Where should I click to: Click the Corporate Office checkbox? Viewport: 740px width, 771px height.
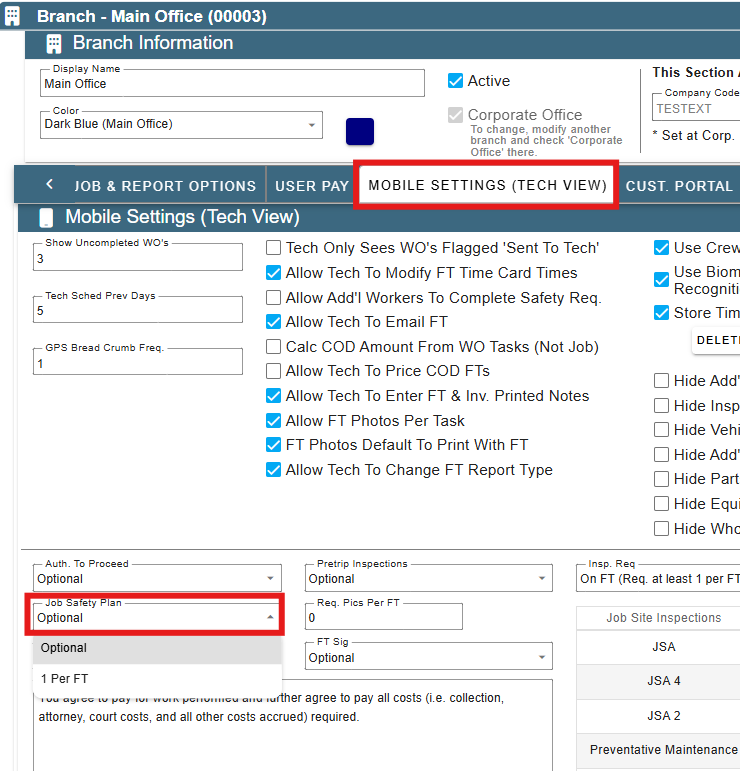pos(455,115)
